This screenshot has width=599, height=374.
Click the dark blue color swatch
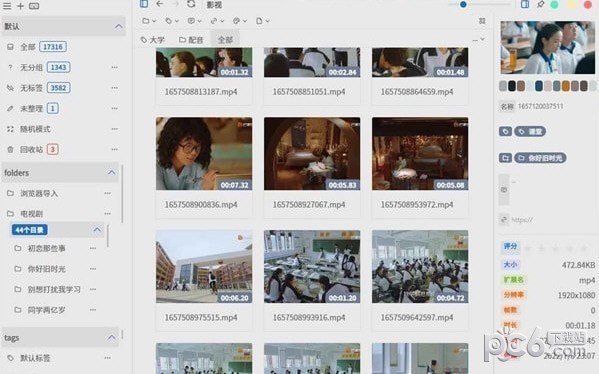coord(539,86)
